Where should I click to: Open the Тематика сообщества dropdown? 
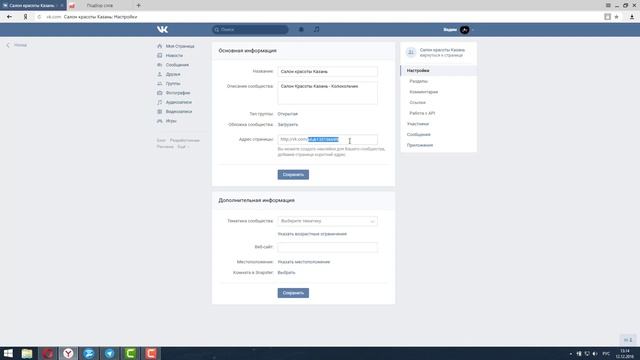[327, 221]
